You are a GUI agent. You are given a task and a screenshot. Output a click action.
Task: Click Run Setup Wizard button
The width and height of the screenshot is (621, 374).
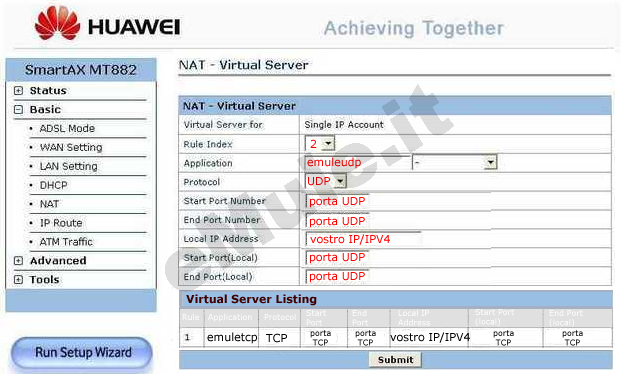tap(82, 352)
